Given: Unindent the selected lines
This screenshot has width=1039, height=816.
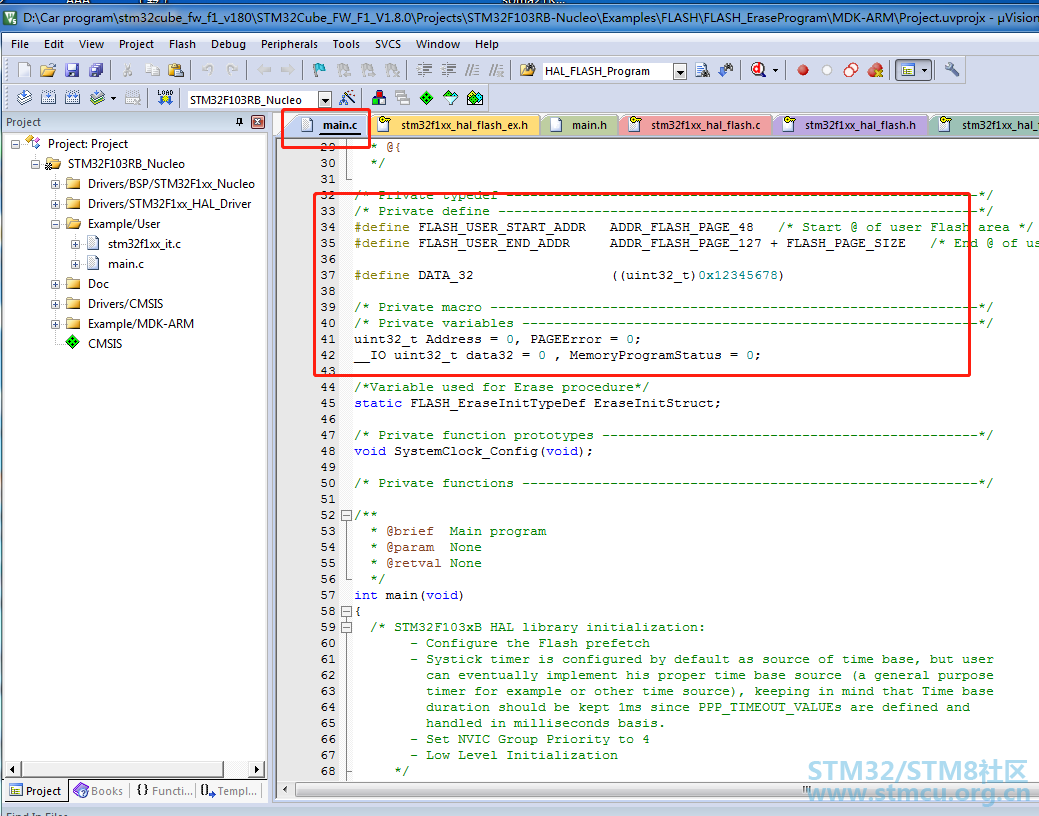Looking at the screenshot, I should [449, 70].
